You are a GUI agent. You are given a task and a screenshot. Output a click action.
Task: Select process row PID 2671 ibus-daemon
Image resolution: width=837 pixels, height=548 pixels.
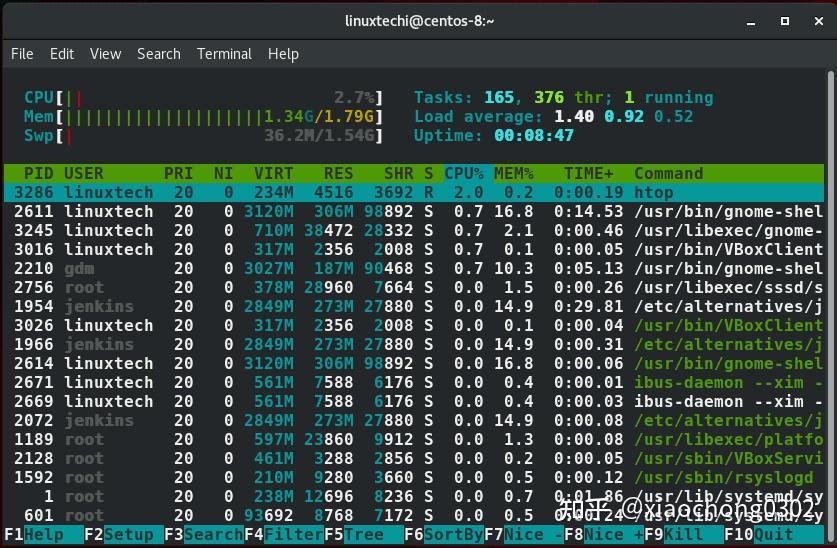(414, 383)
